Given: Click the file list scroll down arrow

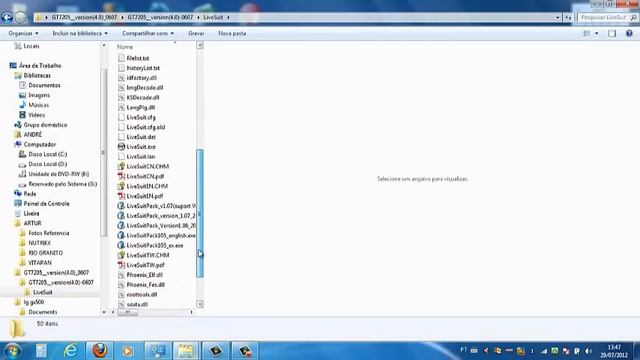Looking at the screenshot, I should pyautogui.click(x=200, y=304).
